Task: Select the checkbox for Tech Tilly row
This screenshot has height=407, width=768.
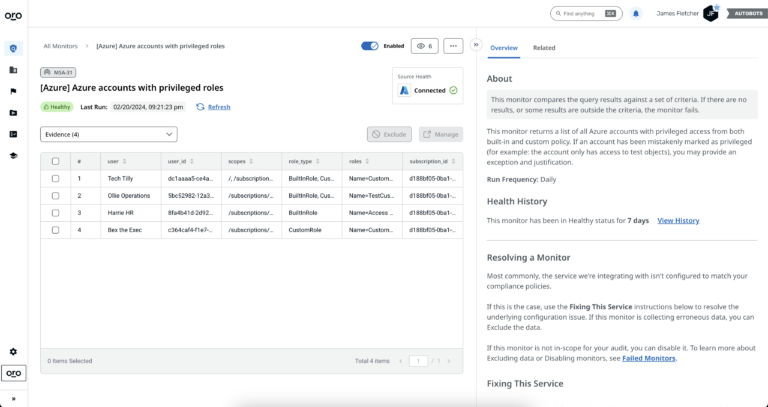Action: pyautogui.click(x=55, y=179)
